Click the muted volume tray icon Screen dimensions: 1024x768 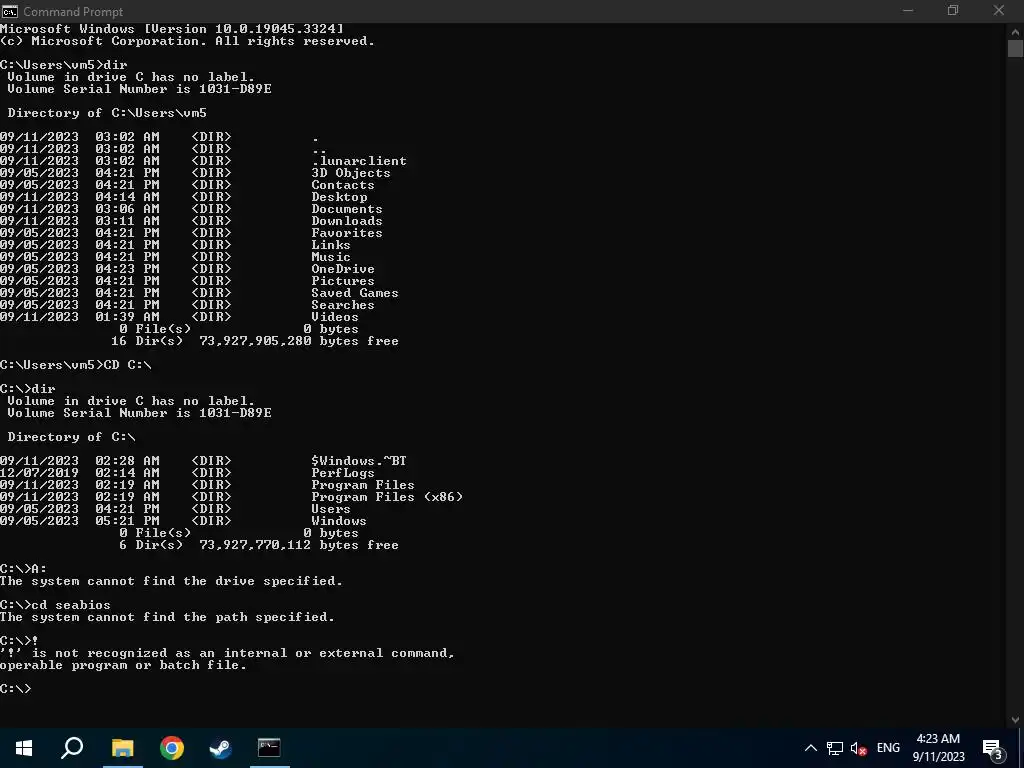[858, 748]
